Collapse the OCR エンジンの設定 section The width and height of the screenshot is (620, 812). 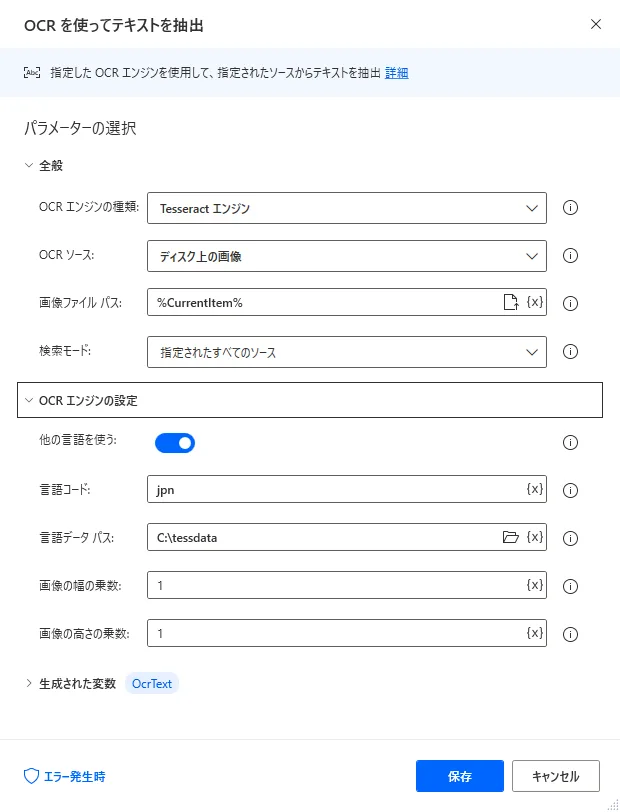[x=29, y=400]
